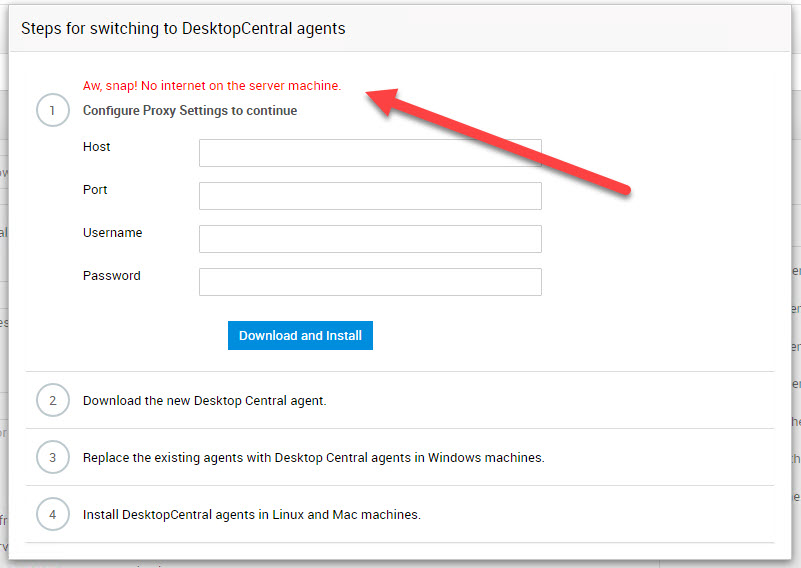Click 'Configure Proxy Settings to continue' heading

pyautogui.click(x=190, y=111)
